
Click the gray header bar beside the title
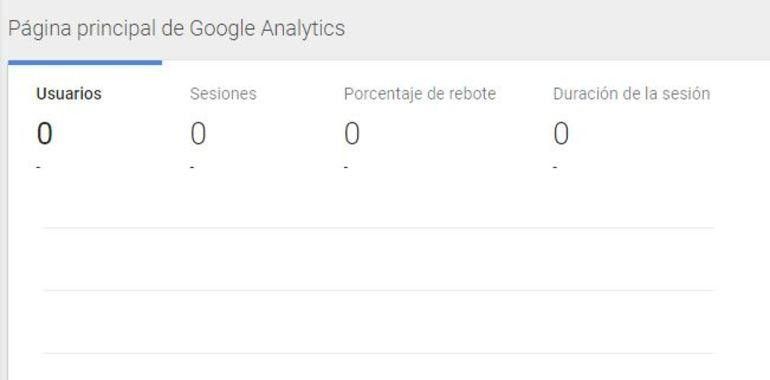pyautogui.click(x=557, y=29)
